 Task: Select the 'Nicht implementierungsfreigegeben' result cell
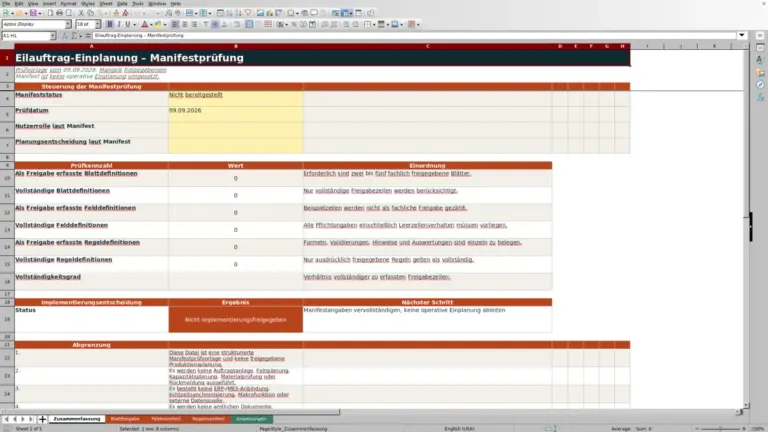[236, 319]
